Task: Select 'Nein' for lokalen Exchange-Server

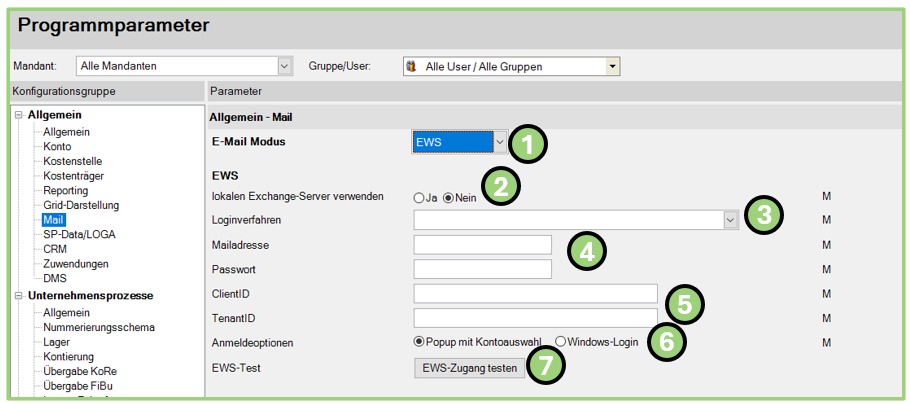Action: click(x=448, y=197)
